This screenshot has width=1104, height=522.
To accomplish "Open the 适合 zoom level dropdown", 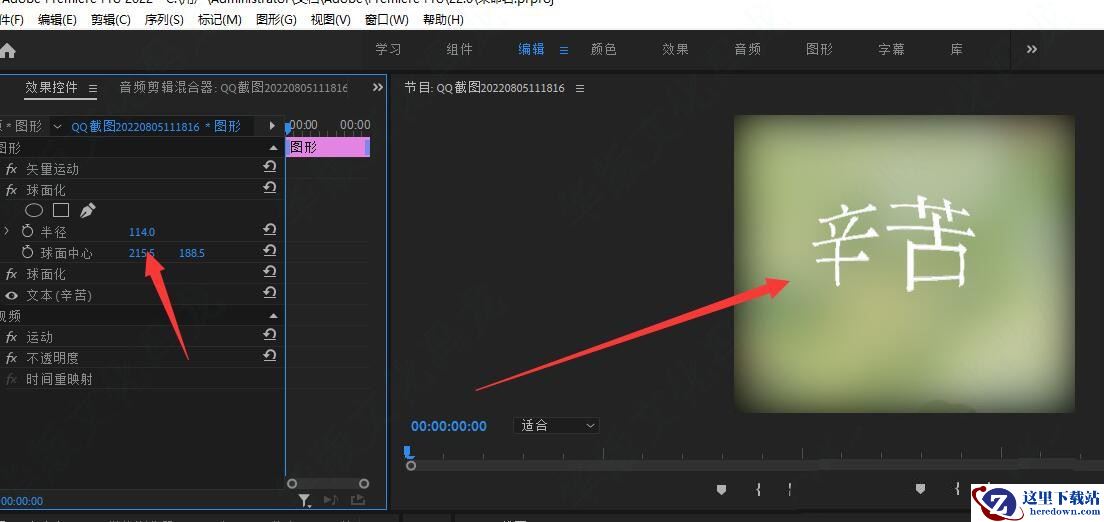I will [x=557, y=425].
